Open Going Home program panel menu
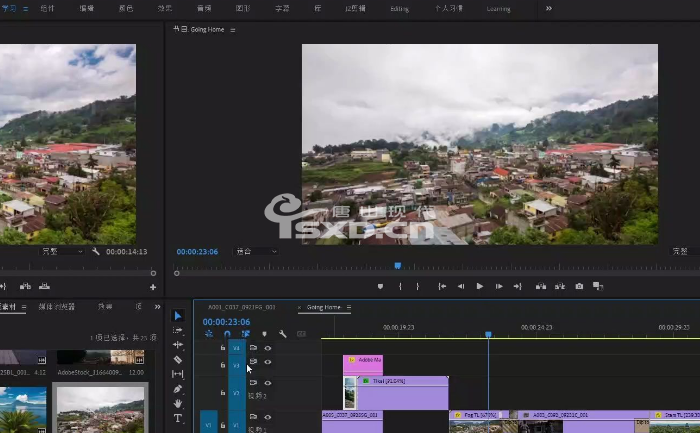Viewport: 700px width, 433px height. click(x=233, y=30)
